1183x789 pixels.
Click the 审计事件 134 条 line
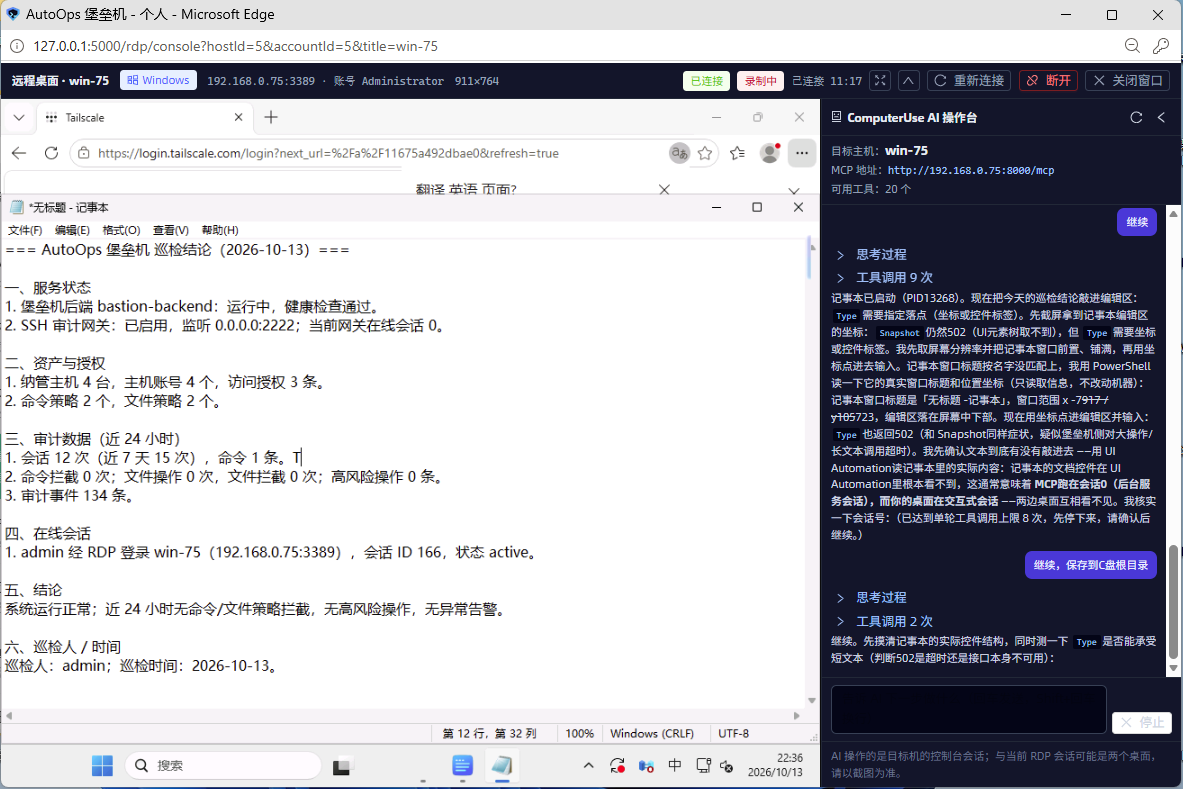69,496
